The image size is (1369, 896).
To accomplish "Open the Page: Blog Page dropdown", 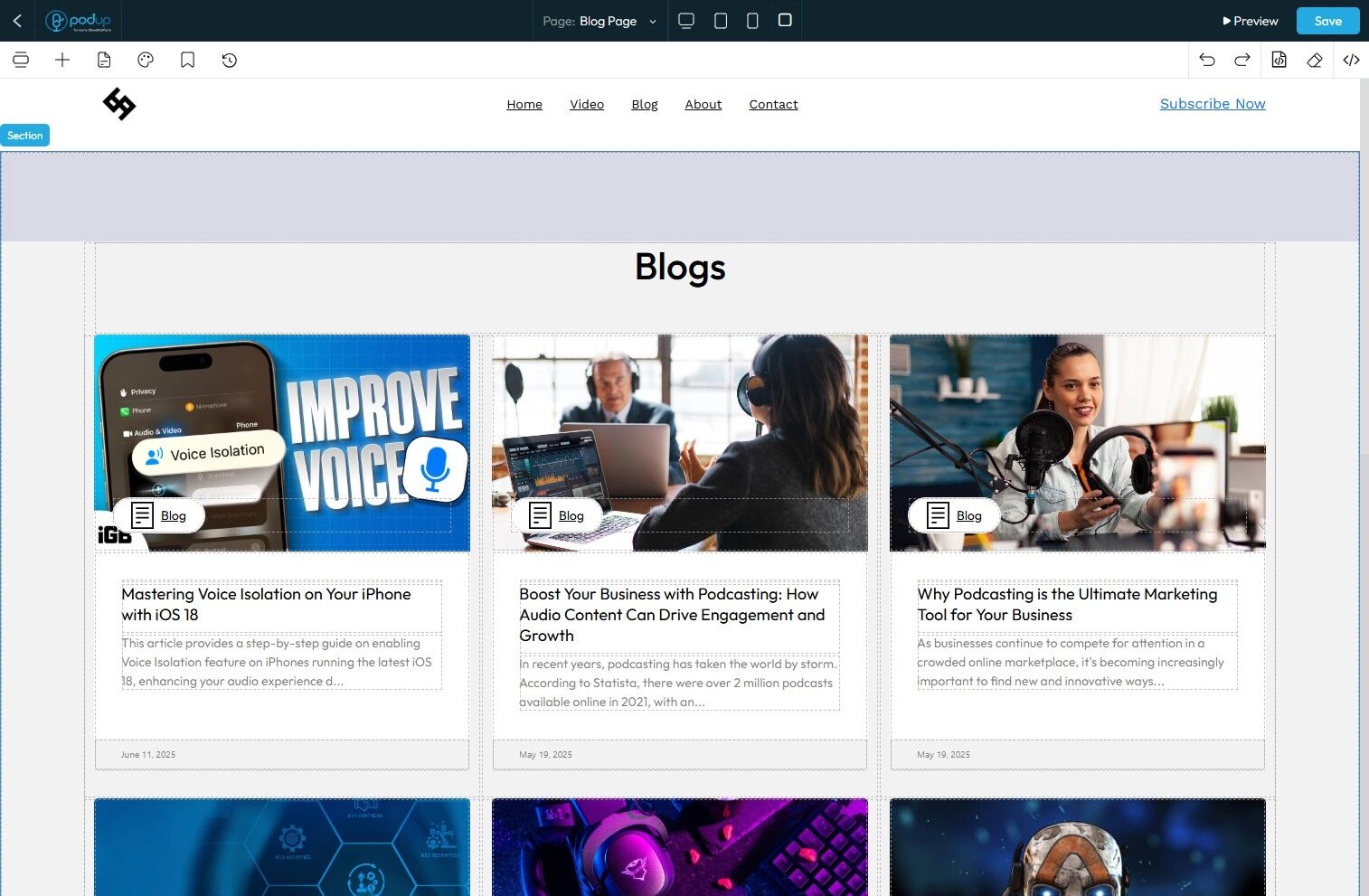I will pos(600,21).
